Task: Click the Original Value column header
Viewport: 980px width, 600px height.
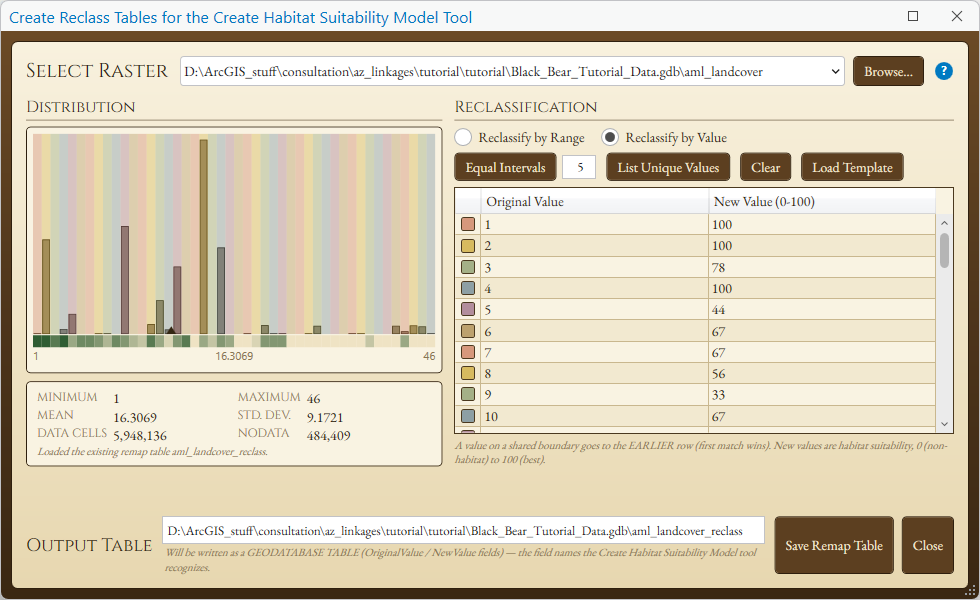Action: coord(594,201)
